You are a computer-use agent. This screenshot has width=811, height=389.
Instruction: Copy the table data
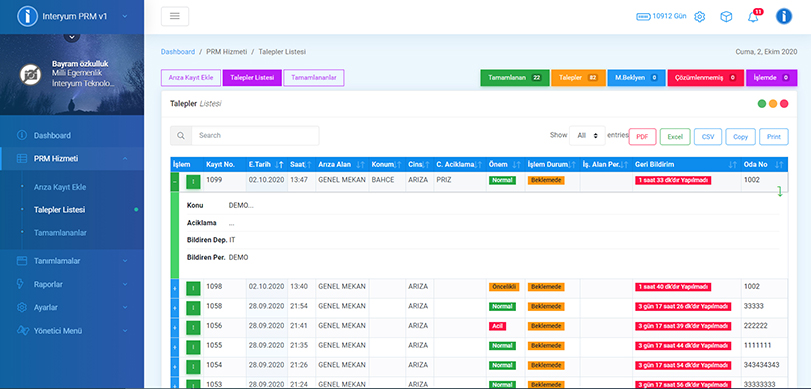pyautogui.click(x=741, y=137)
